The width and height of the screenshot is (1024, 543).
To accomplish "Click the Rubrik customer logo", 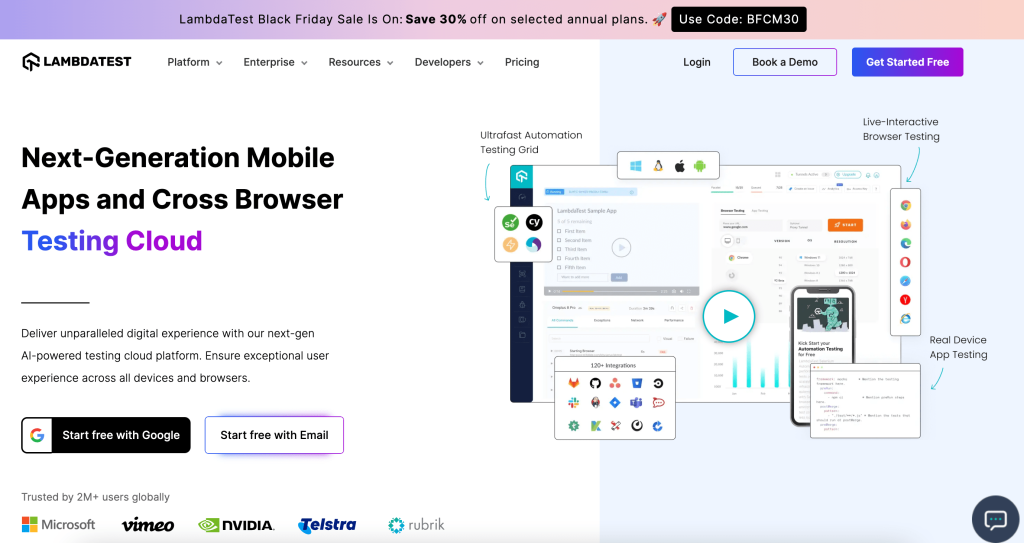I will click(x=416, y=525).
